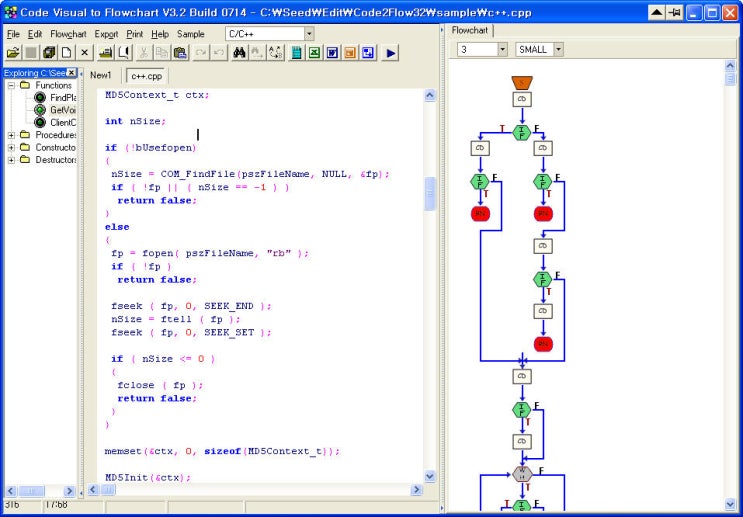This screenshot has width=743, height=517.
Task: Select the GetVoi function item
Action: 63,110
